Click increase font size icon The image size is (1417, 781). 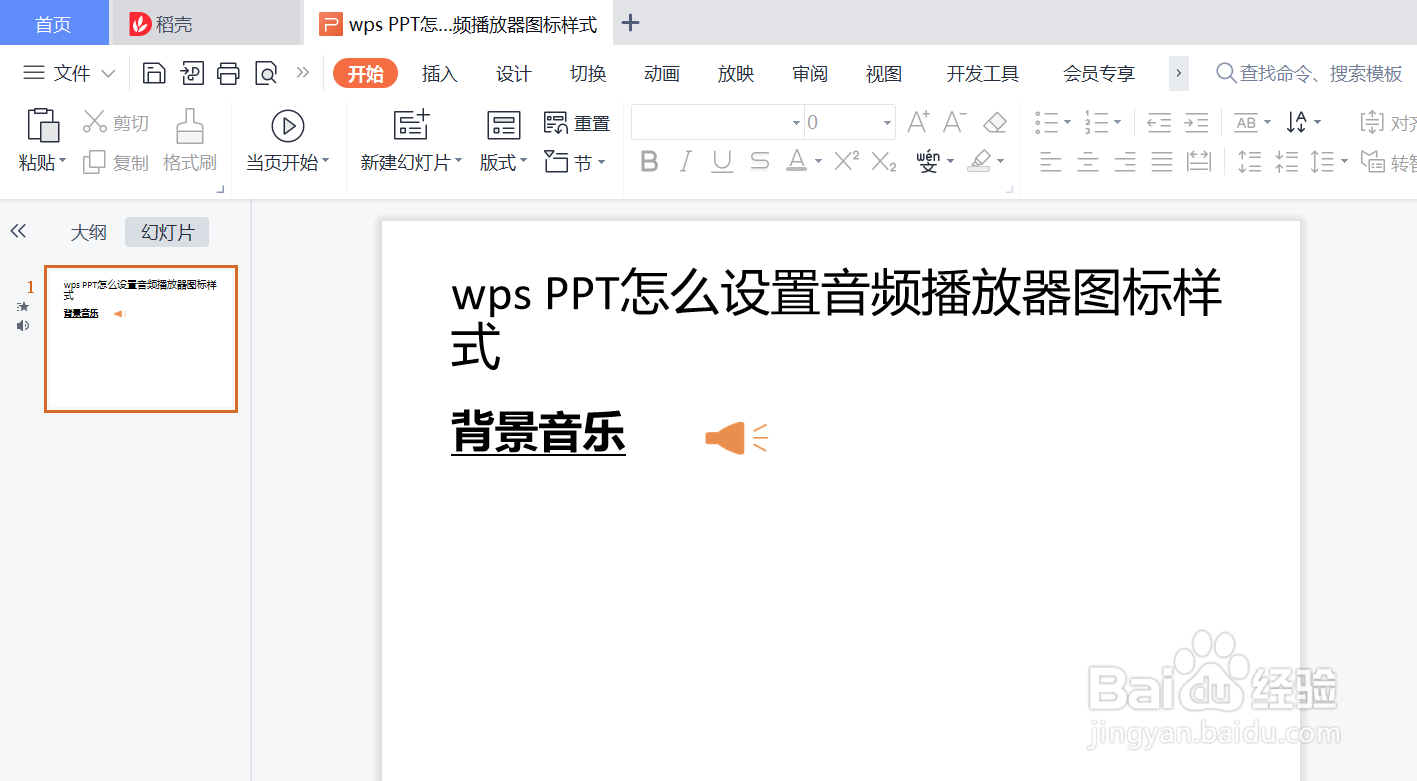(918, 122)
